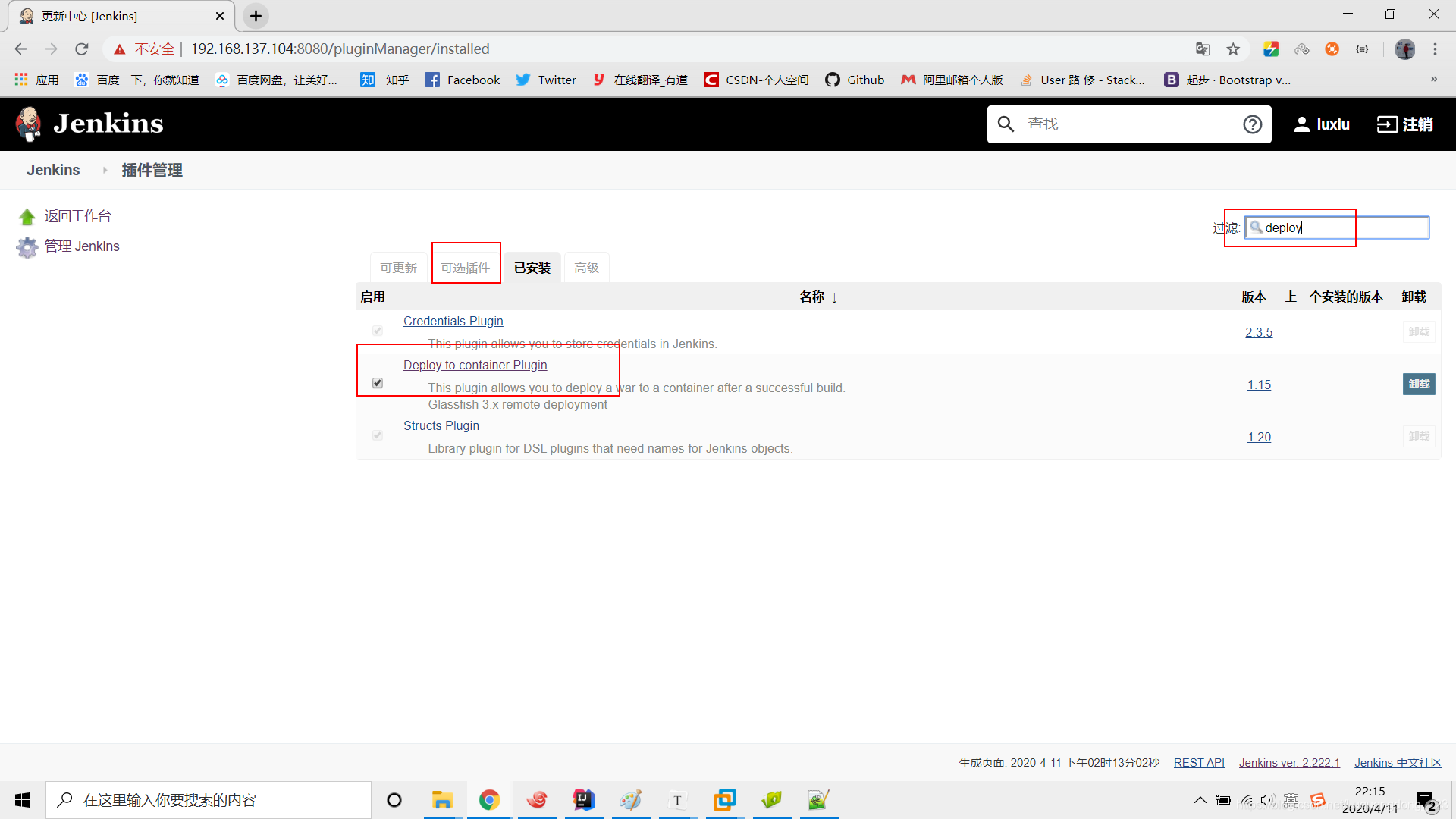Image resolution: width=1456 pixels, height=819 pixels.
Task: Open the Jenkins 中文社区 link
Action: pyautogui.click(x=1398, y=763)
